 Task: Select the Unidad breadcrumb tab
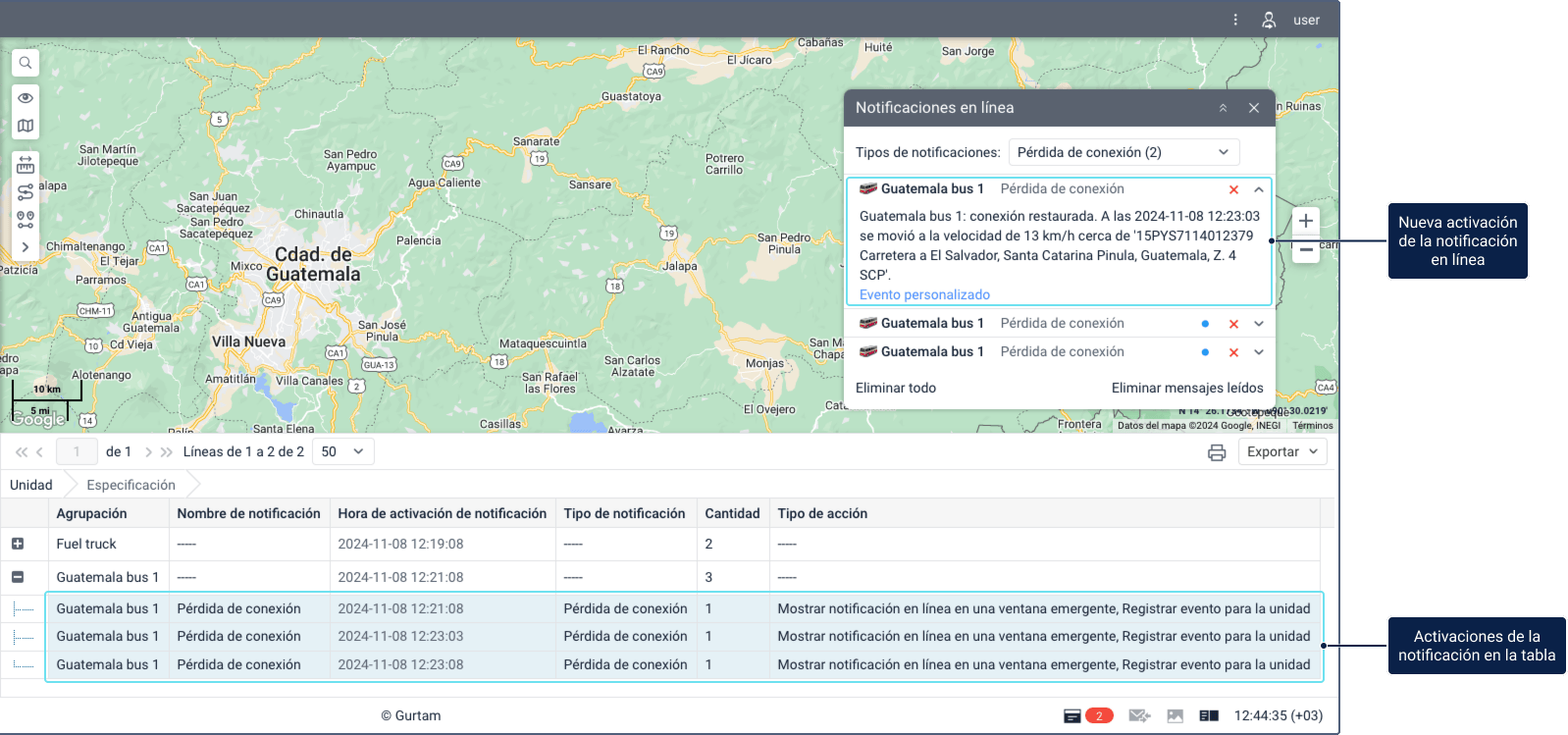pyautogui.click(x=31, y=485)
